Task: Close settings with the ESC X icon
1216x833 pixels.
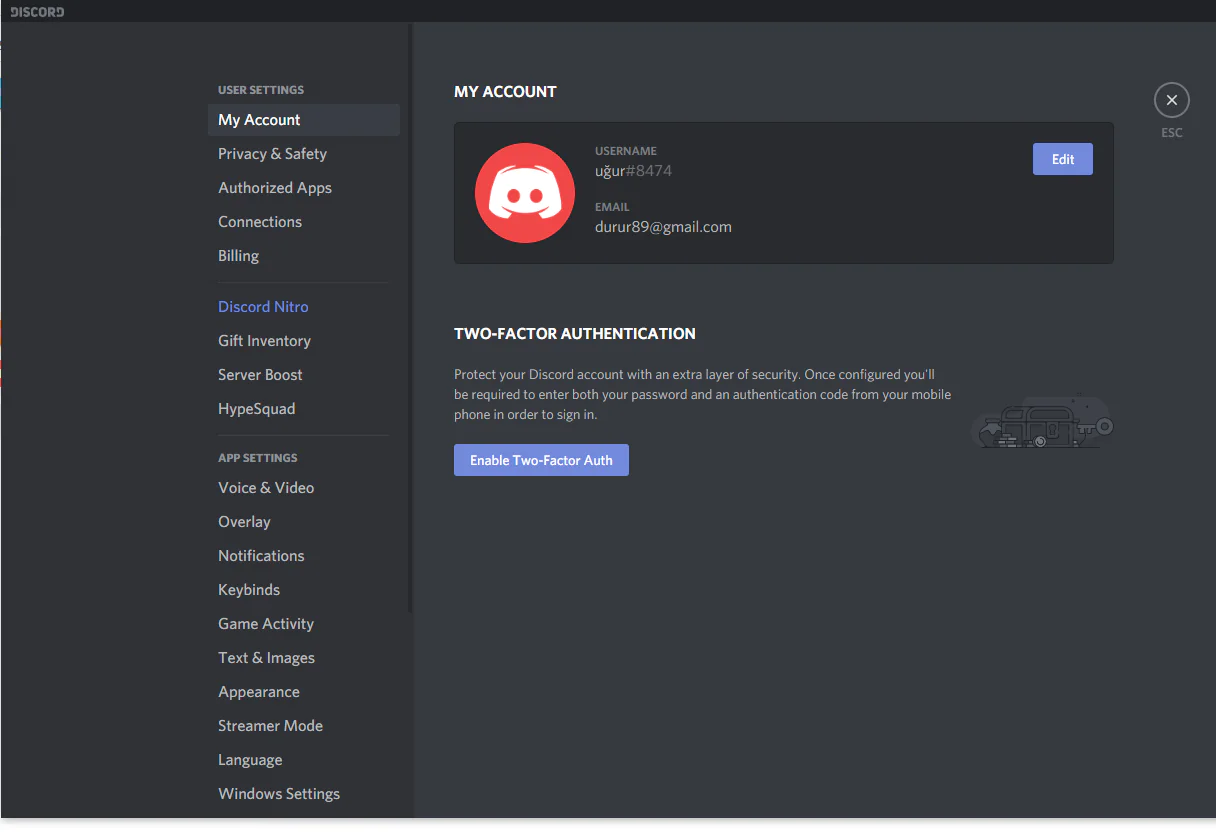Action: tap(1171, 100)
